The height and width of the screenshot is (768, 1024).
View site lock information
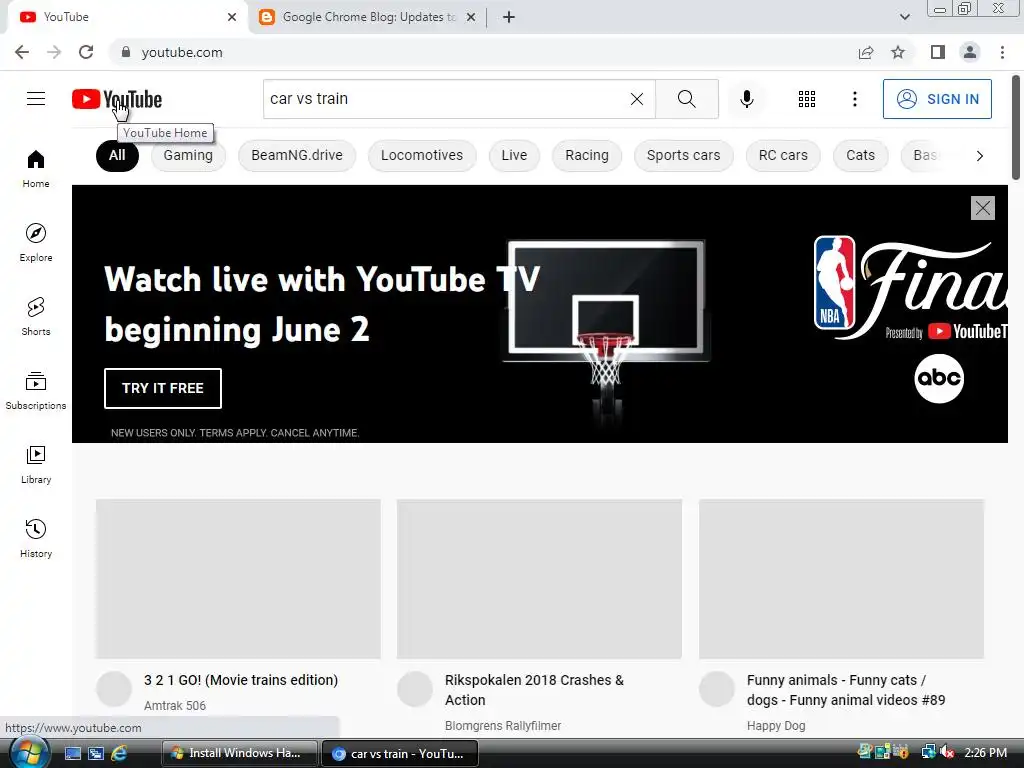tap(126, 52)
